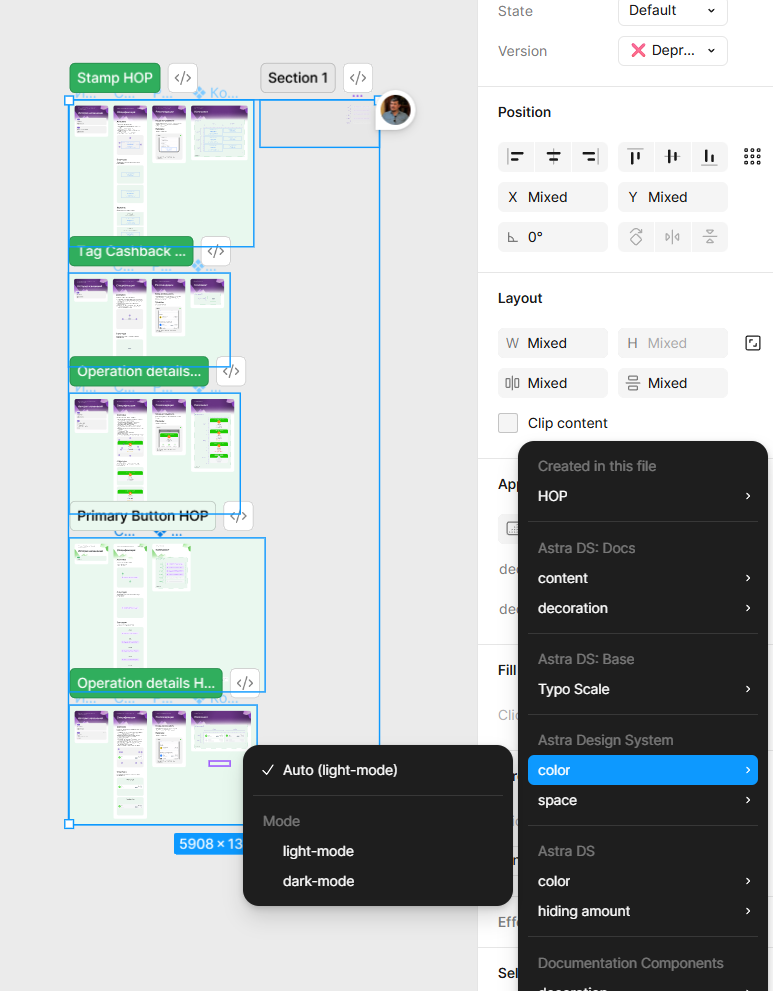Click the height H field
The width and height of the screenshot is (773, 991).
pos(673,343)
